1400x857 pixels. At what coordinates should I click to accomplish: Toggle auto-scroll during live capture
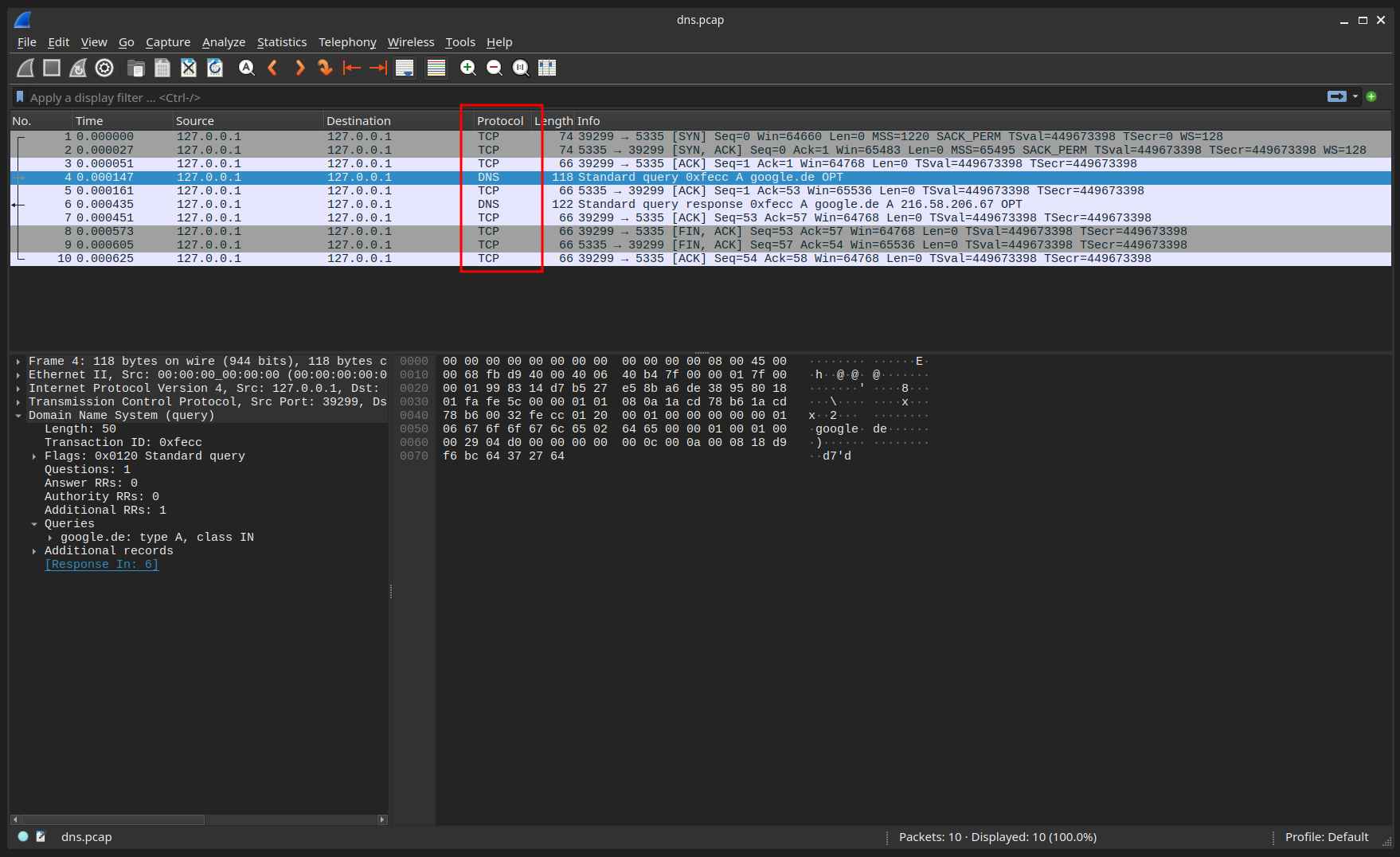coord(405,68)
